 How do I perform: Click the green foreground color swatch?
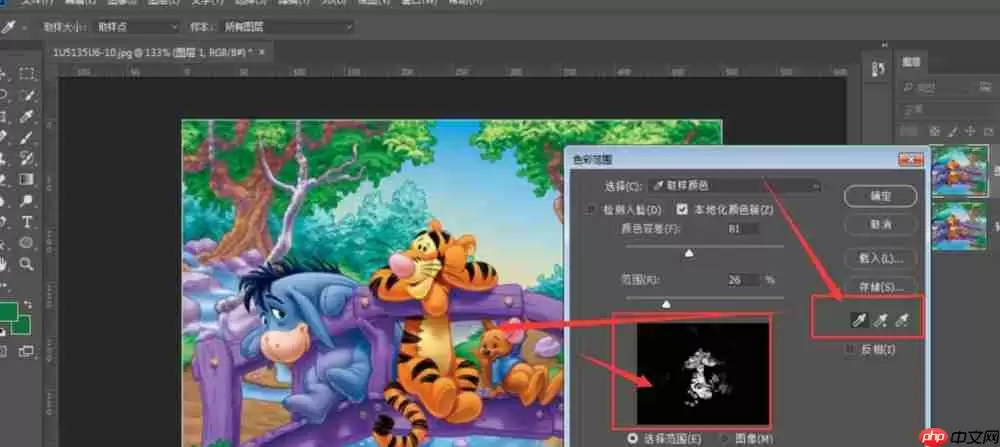coord(8,312)
